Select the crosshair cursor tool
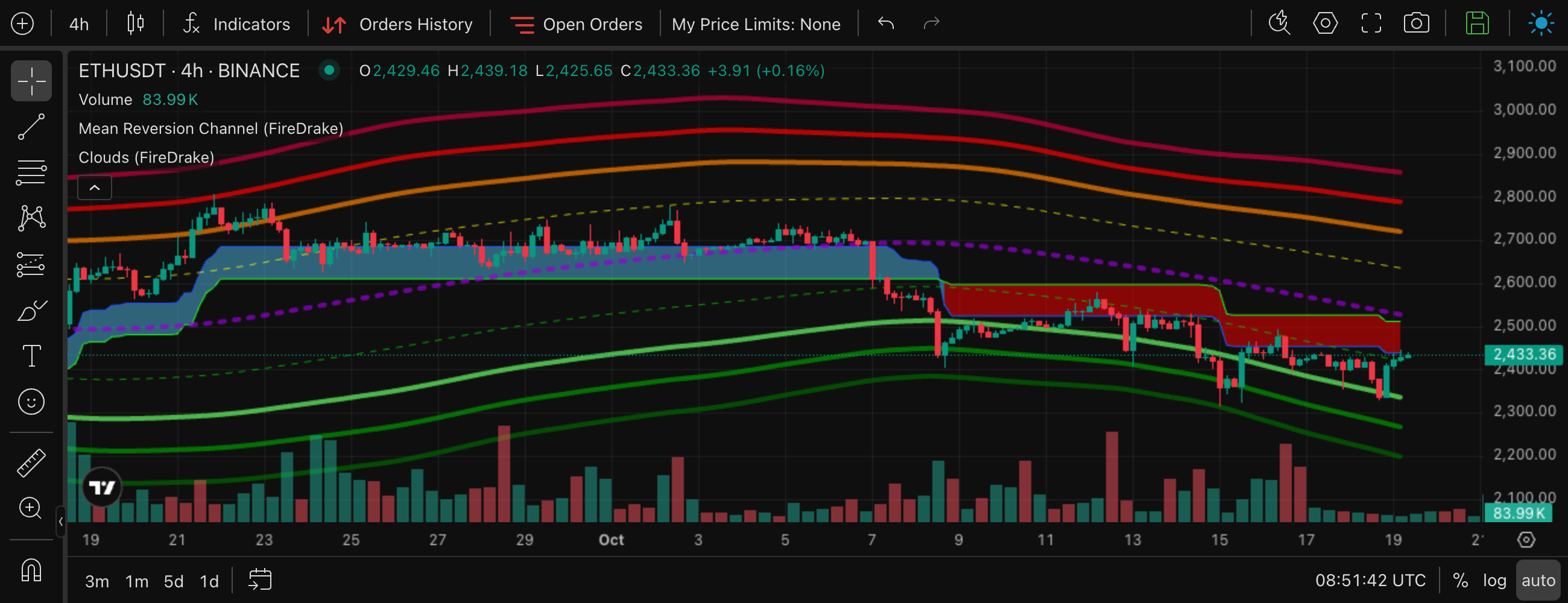The width and height of the screenshot is (1568, 603). 31,80
